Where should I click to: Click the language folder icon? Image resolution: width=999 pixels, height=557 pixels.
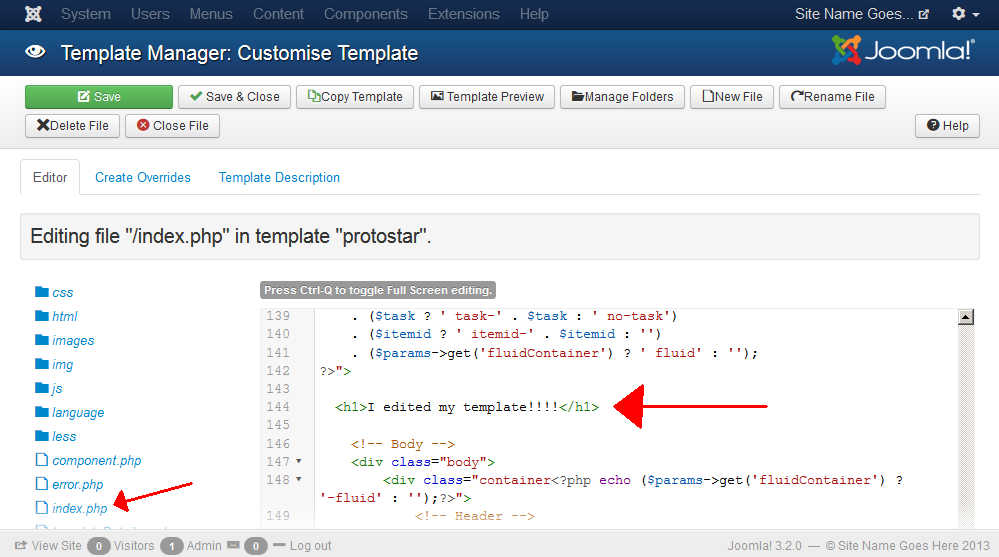click(42, 412)
